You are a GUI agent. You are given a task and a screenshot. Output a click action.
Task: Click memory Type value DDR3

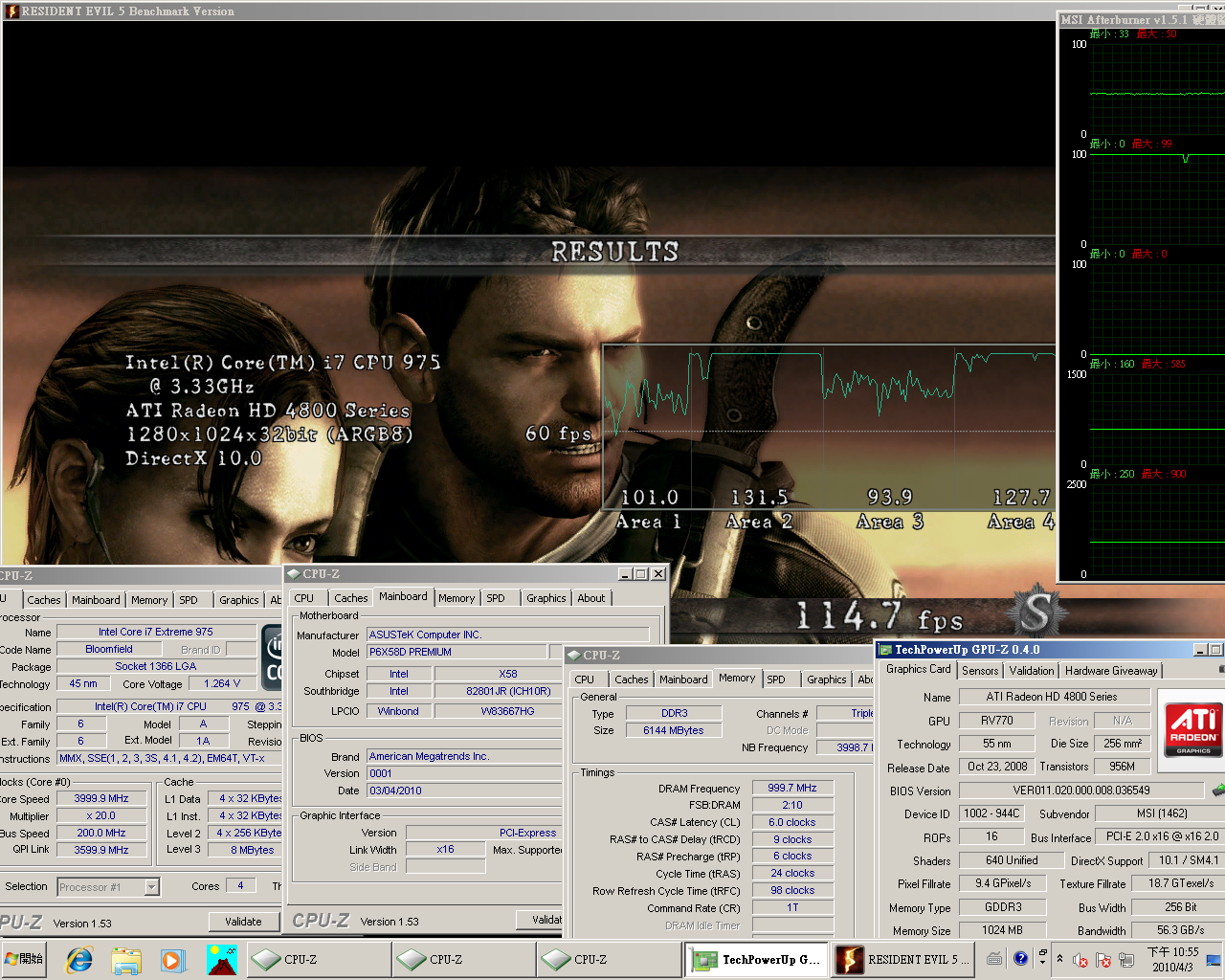click(x=674, y=713)
